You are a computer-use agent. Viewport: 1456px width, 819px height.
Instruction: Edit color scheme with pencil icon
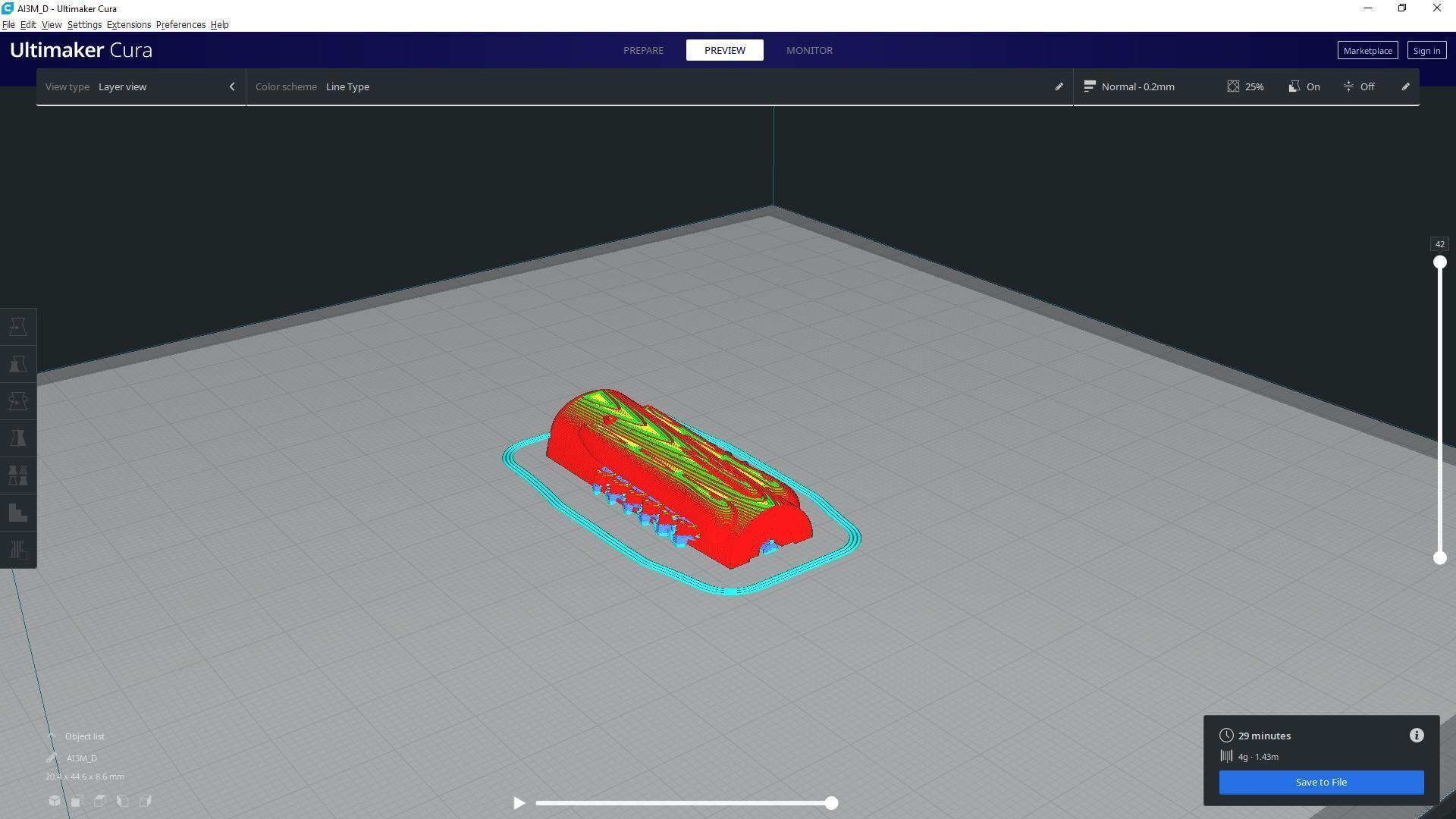[x=1059, y=86]
